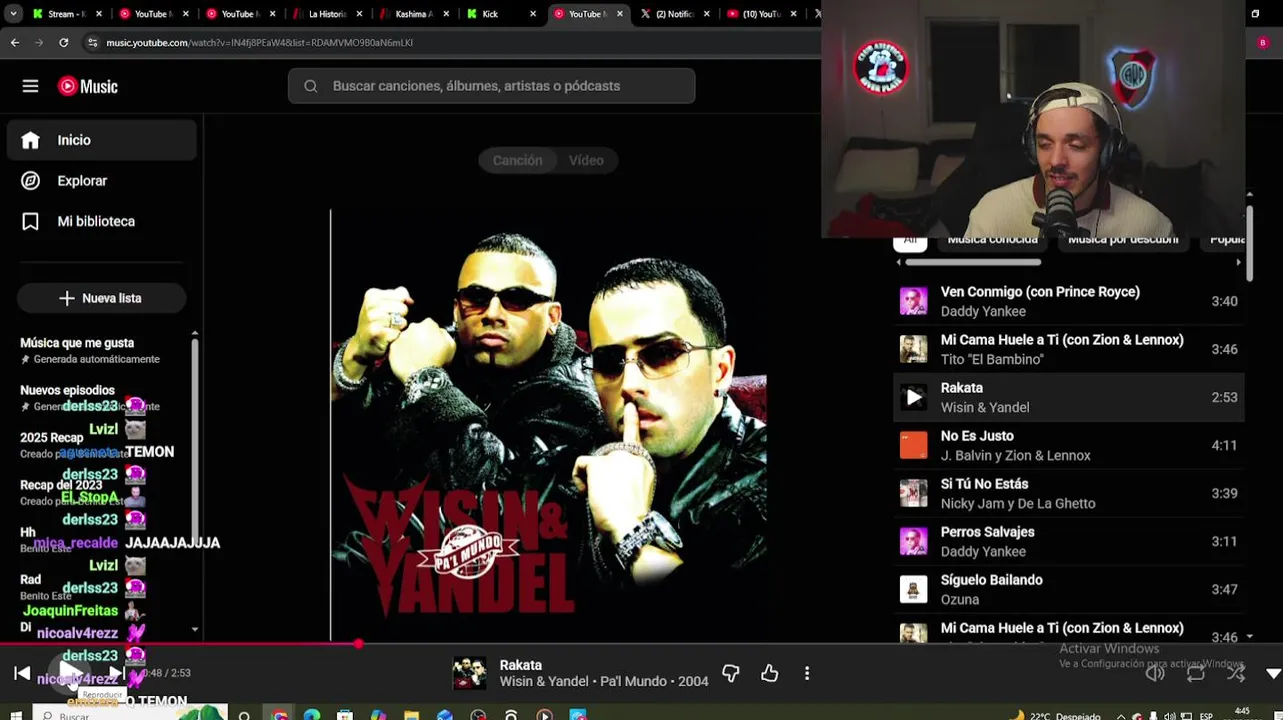Click the Síguelo Bailando thumbnail
This screenshot has height=720, width=1283.
pyautogui.click(x=913, y=589)
